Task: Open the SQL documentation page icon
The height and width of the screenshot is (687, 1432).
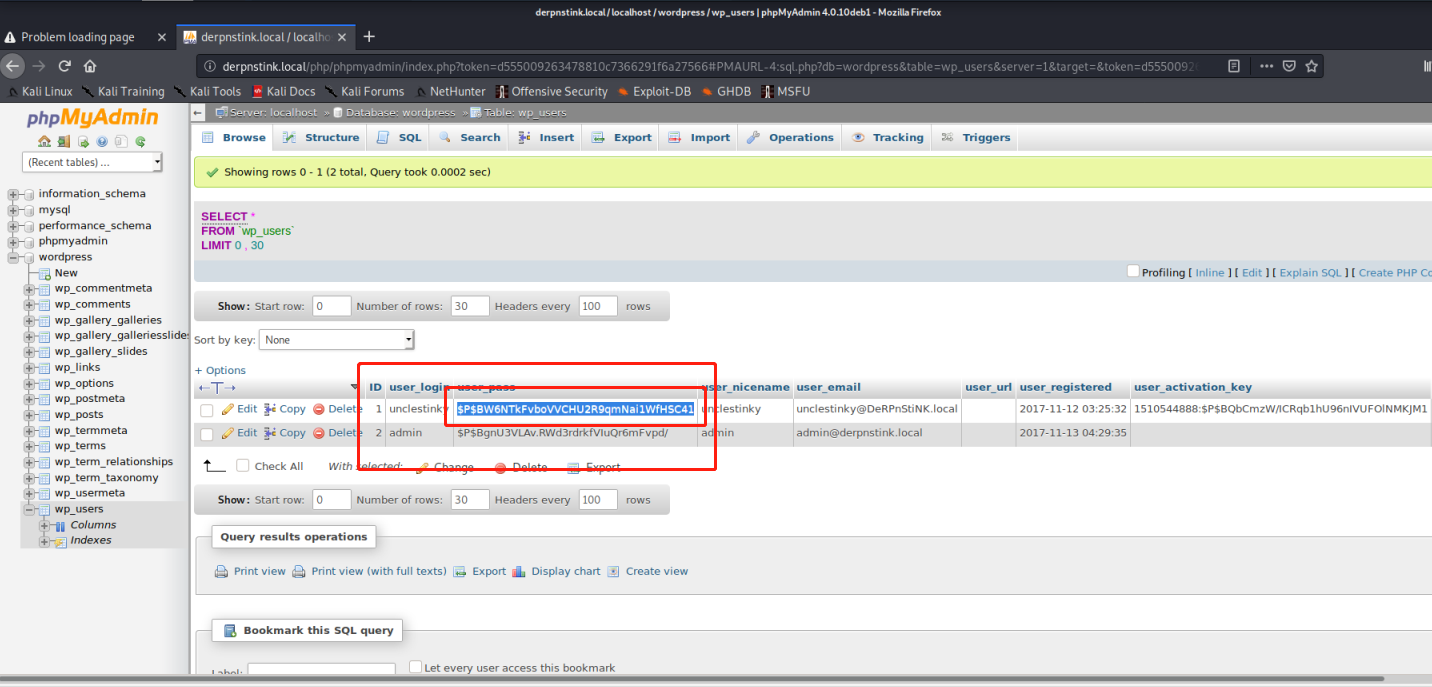Action: coord(121,141)
